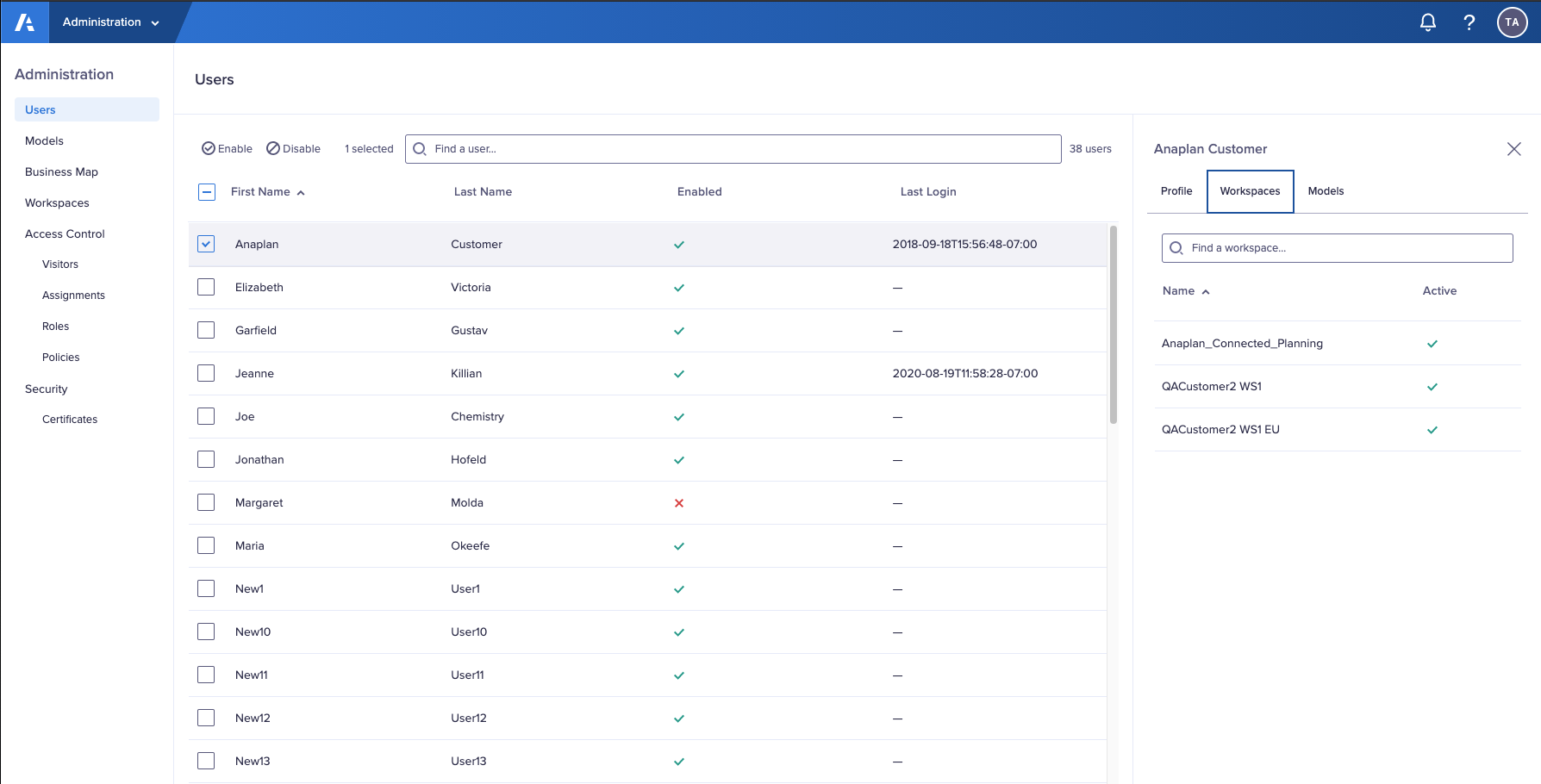The image size is (1541, 784).
Task: Sort by First Name column
Action: [267, 192]
